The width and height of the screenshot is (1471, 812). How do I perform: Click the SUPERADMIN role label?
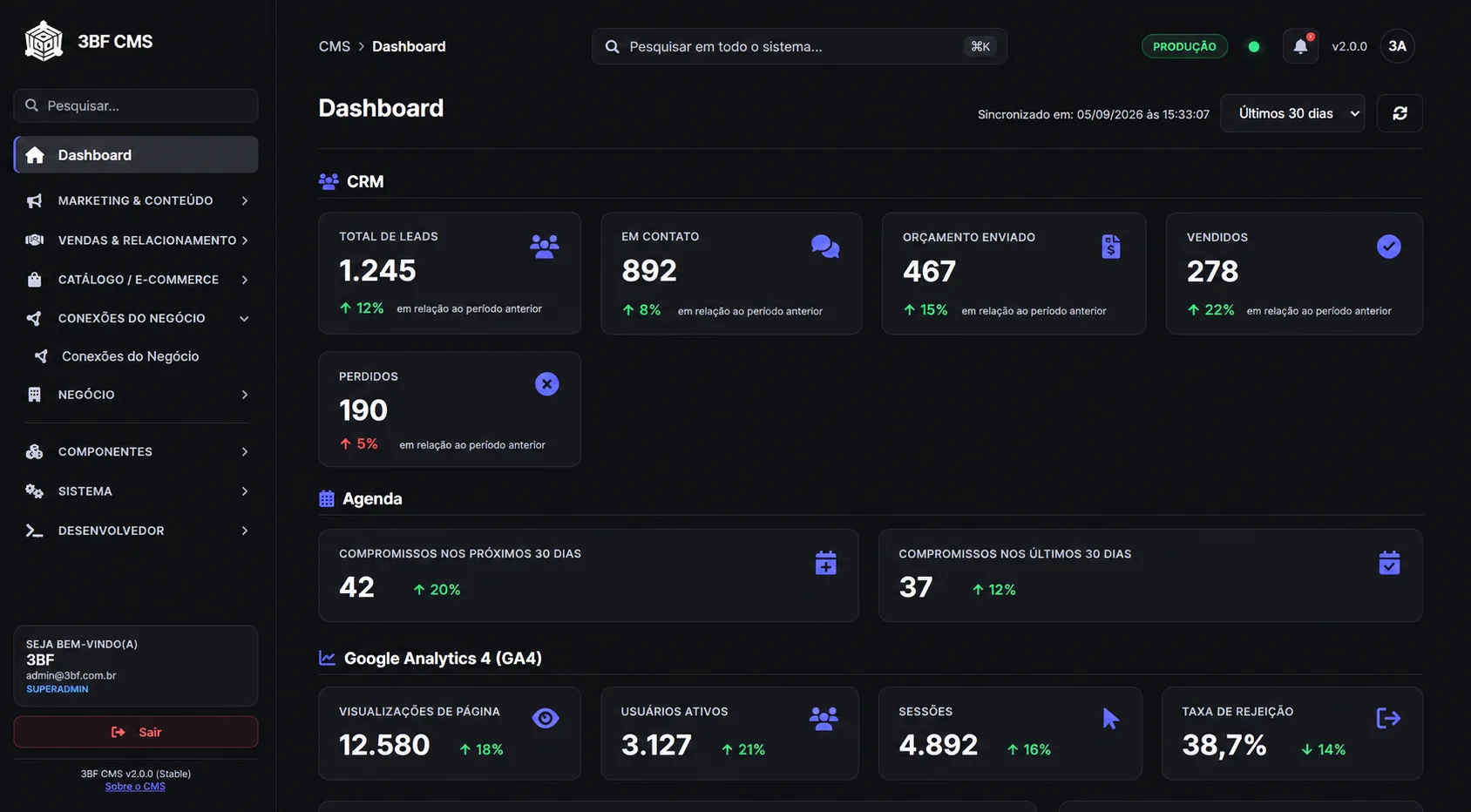point(58,689)
